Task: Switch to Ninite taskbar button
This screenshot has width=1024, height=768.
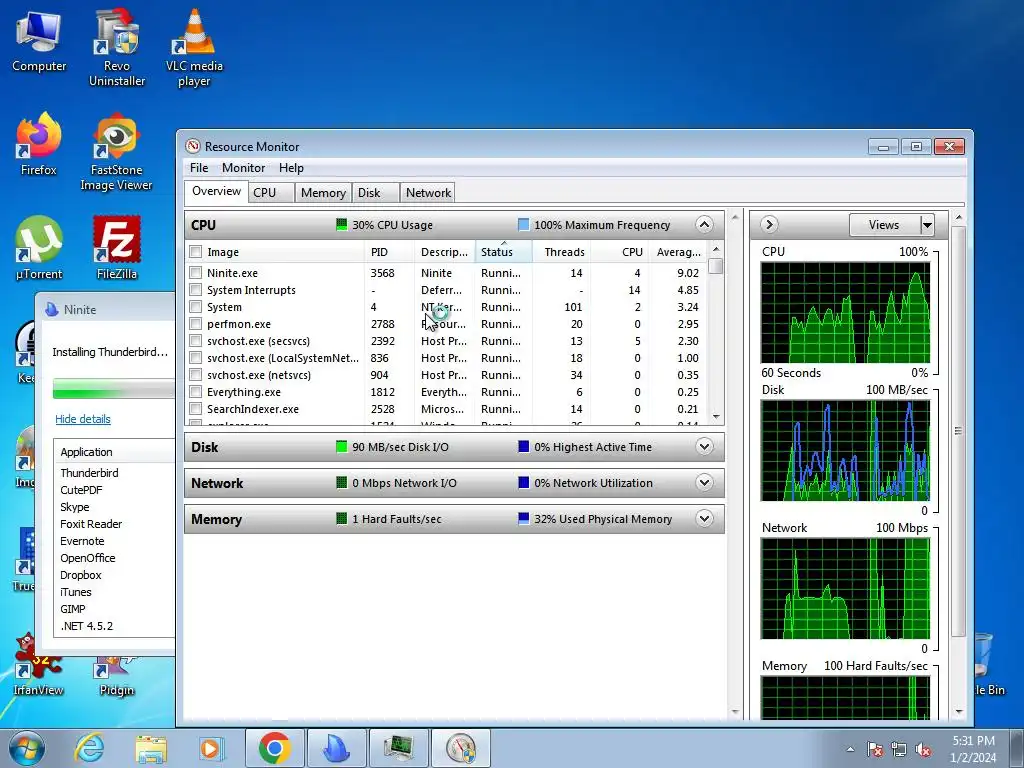Action: [x=336, y=748]
